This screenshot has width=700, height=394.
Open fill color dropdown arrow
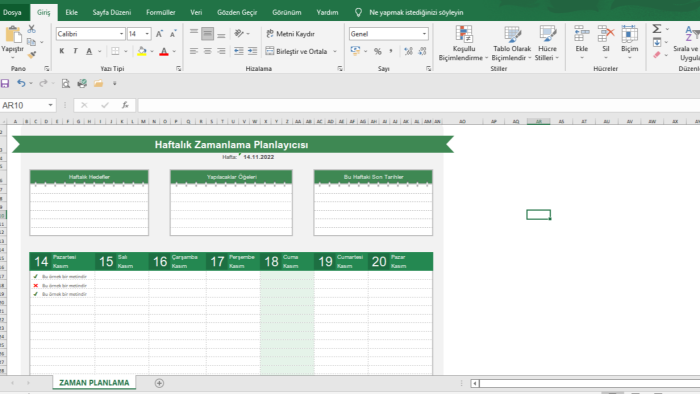pos(152,52)
